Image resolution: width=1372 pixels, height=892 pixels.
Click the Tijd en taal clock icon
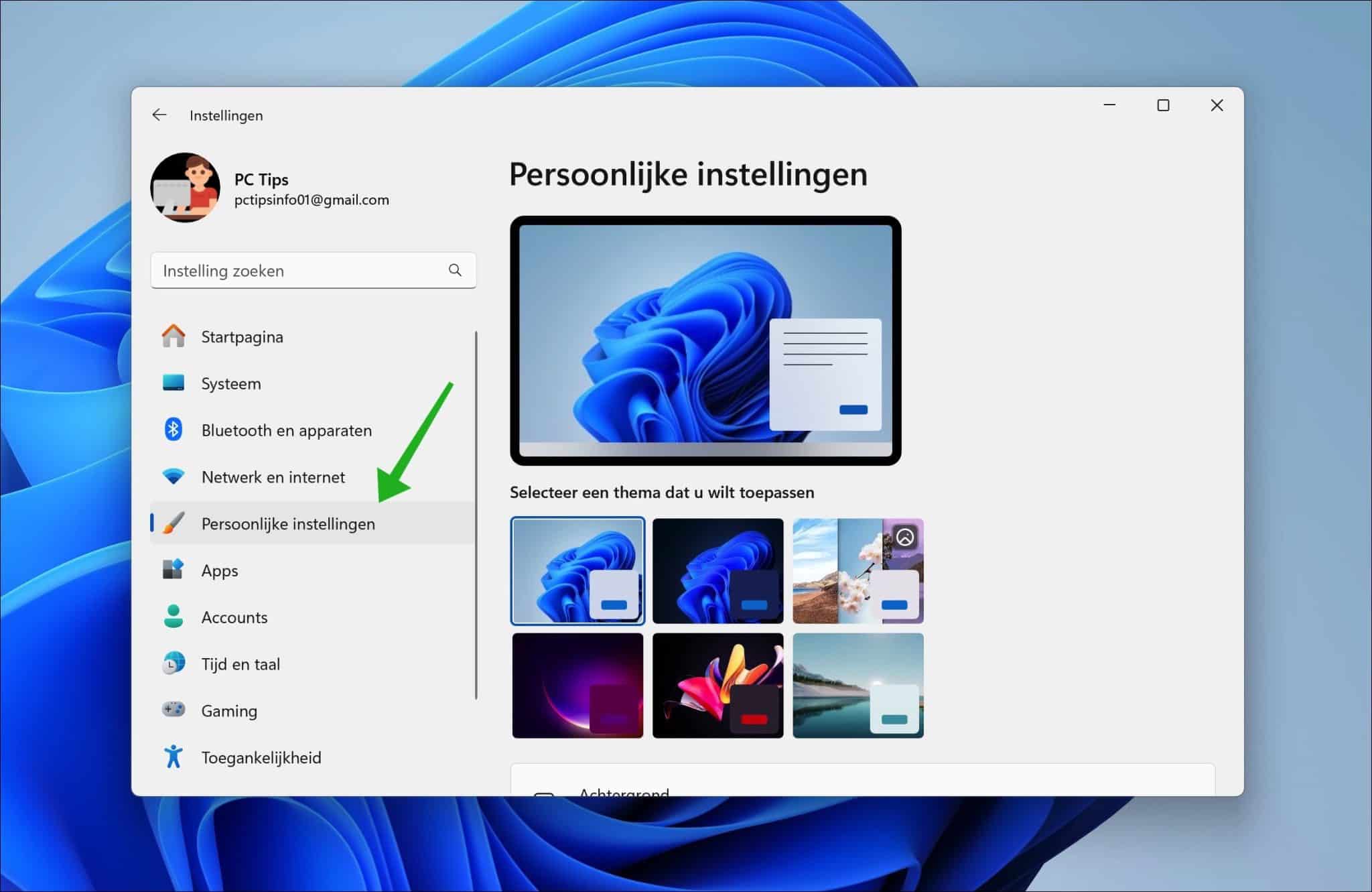[174, 663]
